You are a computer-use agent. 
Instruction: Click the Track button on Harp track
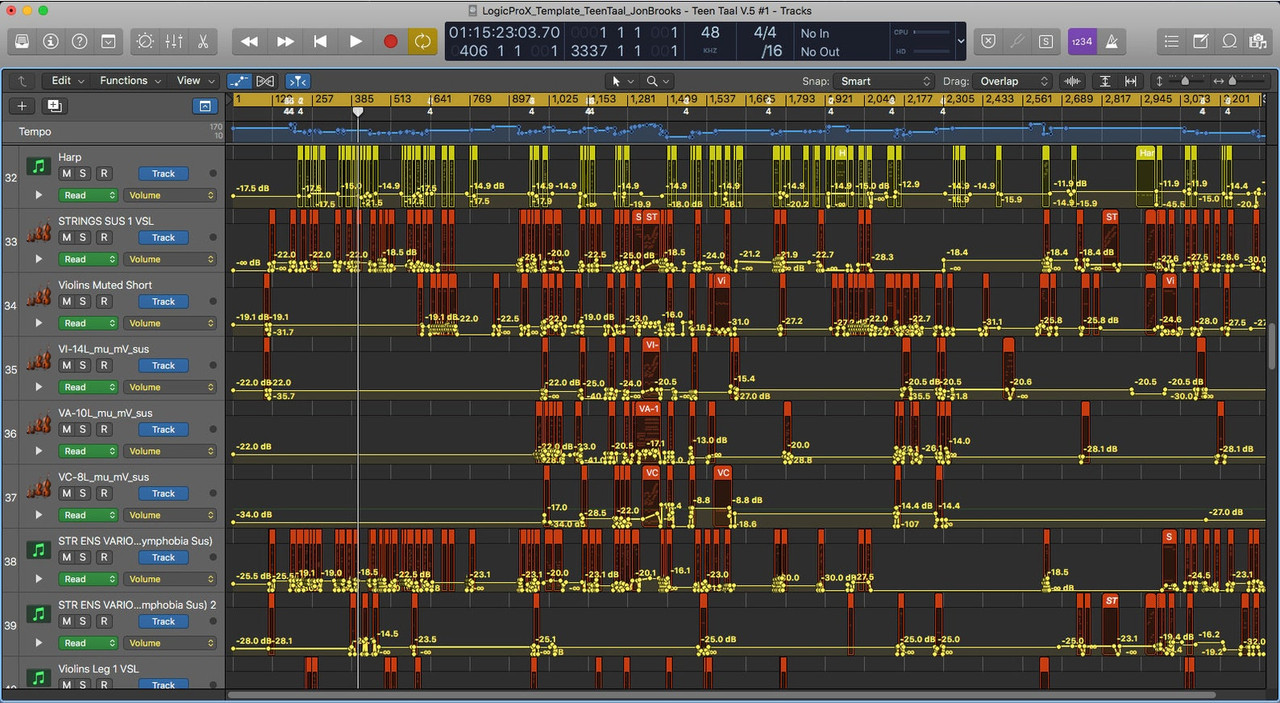(164, 174)
